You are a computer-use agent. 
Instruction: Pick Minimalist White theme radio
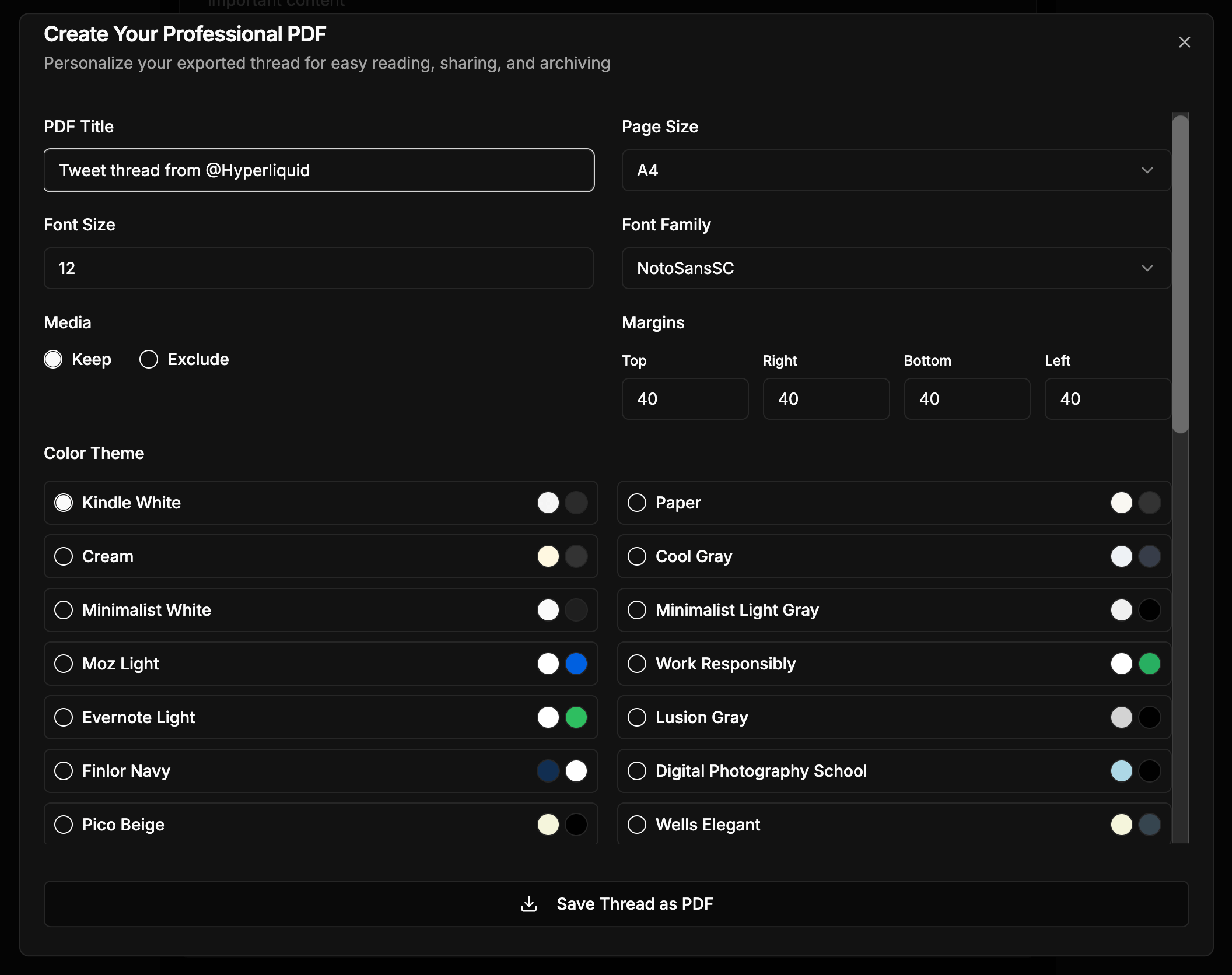pyautogui.click(x=64, y=610)
